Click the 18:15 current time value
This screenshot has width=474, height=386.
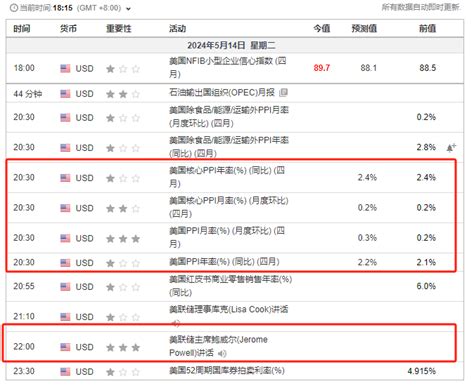click(63, 8)
